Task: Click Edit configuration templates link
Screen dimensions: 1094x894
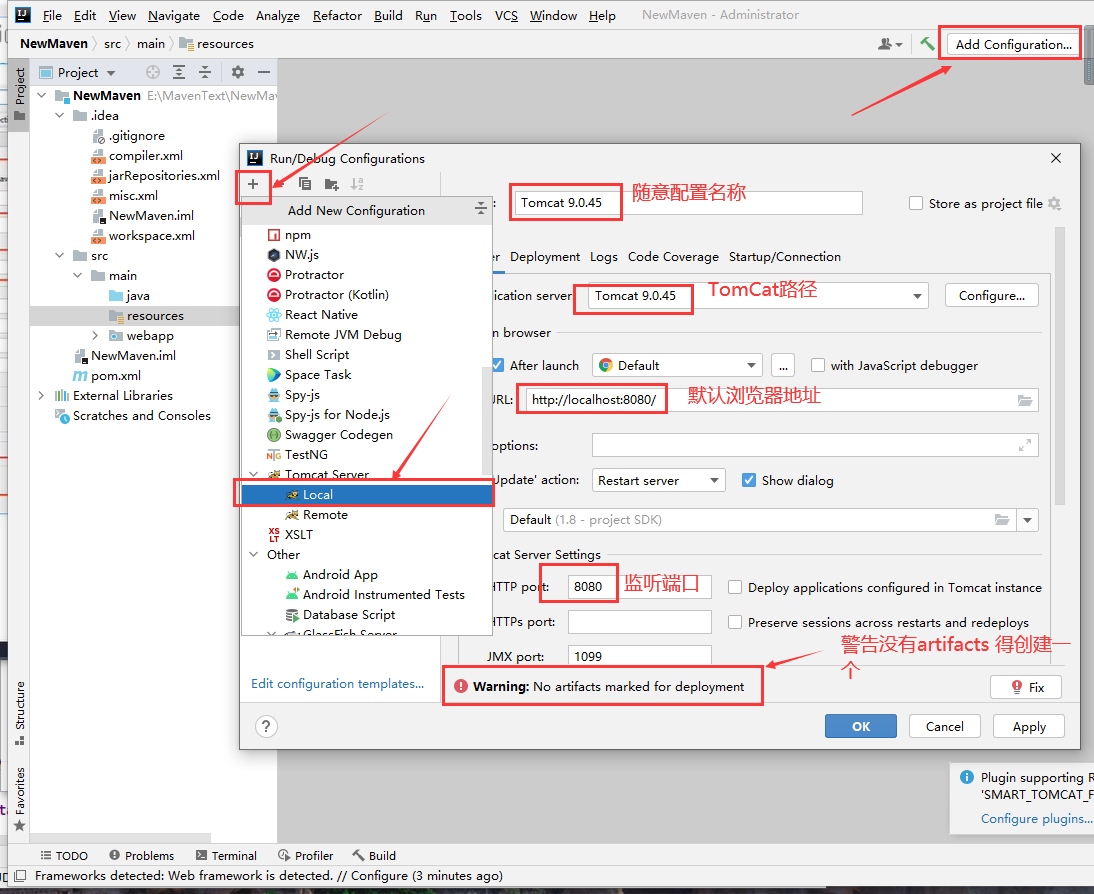Action: click(337, 683)
